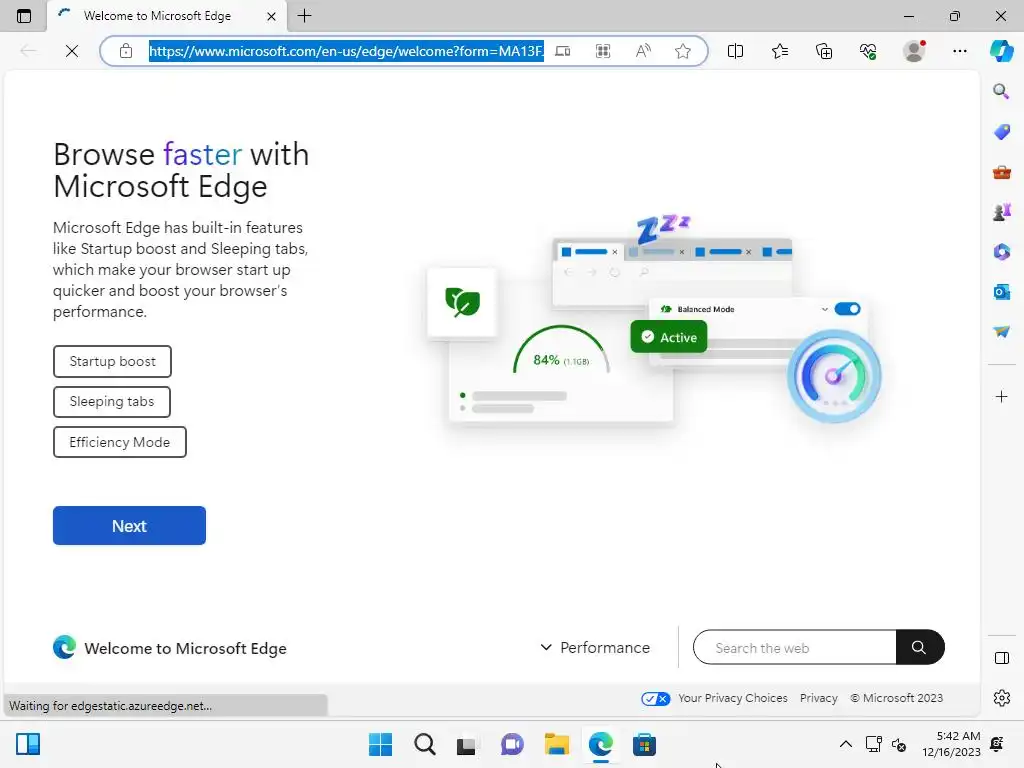The height and width of the screenshot is (768, 1024).
Task: Open sidebar settings gear
Action: point(1002,698)
